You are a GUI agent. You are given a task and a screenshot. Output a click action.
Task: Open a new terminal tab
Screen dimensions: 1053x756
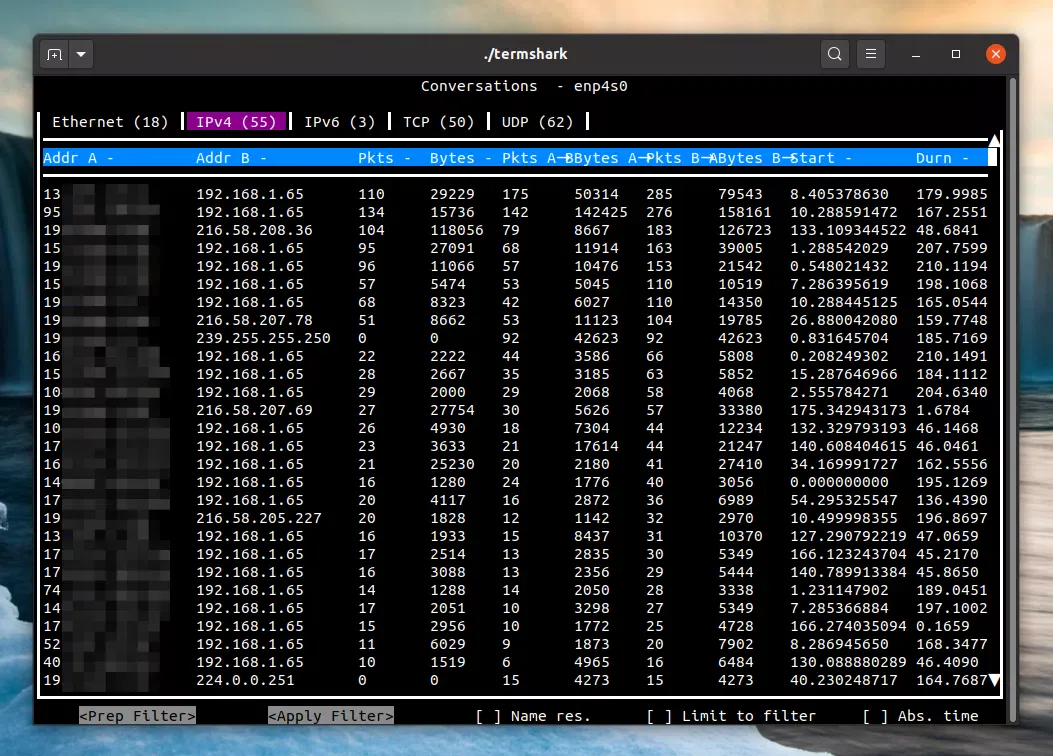tap(54, 54)
